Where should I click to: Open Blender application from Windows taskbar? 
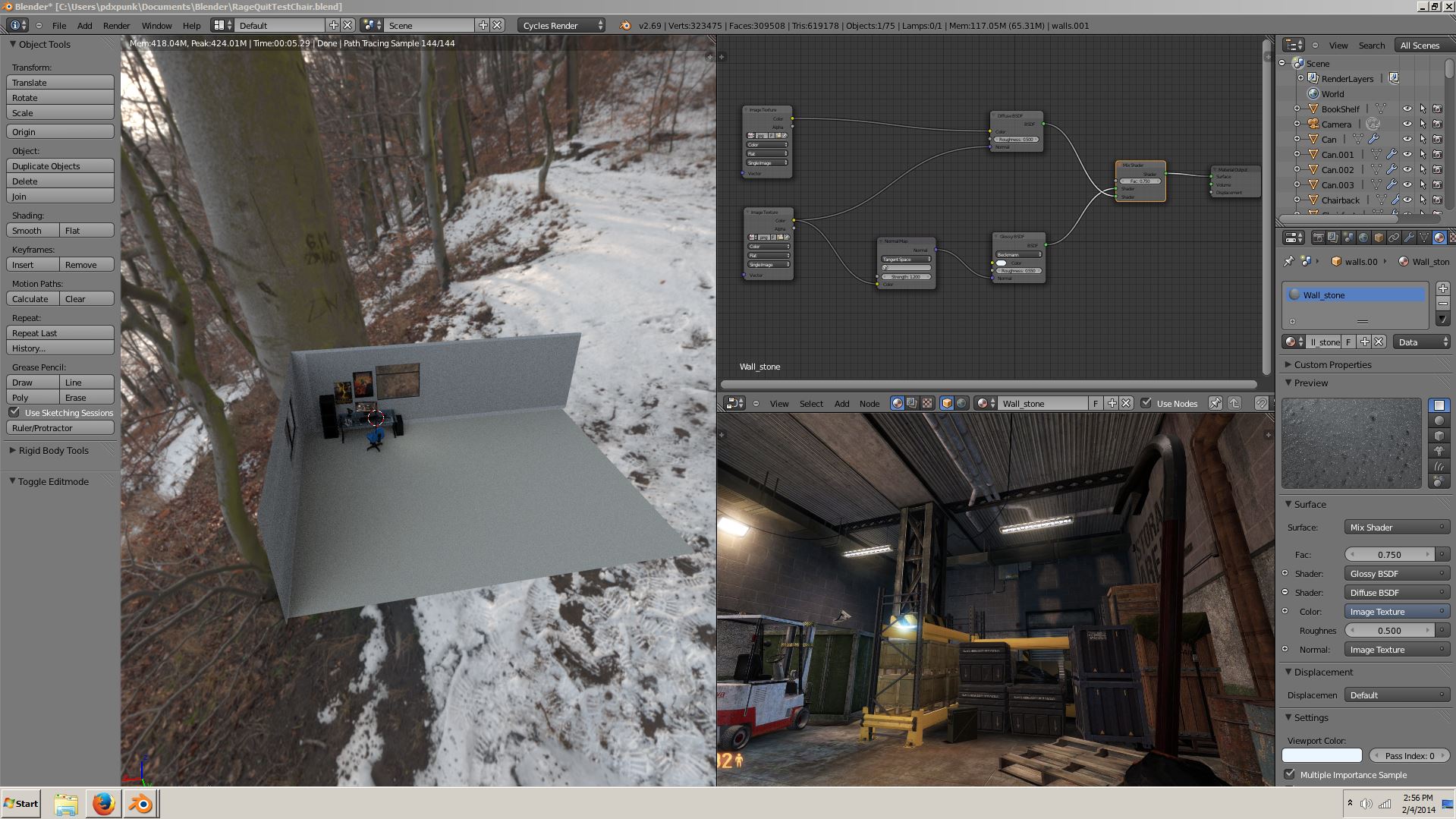pos(140,803)
